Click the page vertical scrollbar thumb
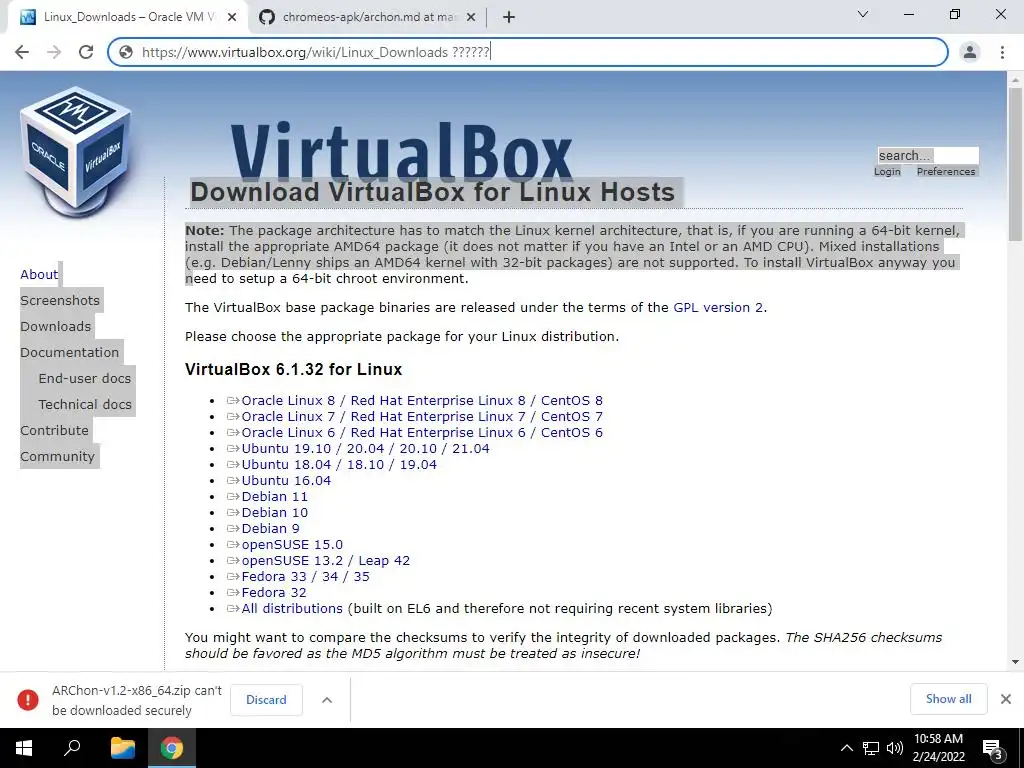The height and width of the screenshot is (768, 1024). (x=1014, y=163)
